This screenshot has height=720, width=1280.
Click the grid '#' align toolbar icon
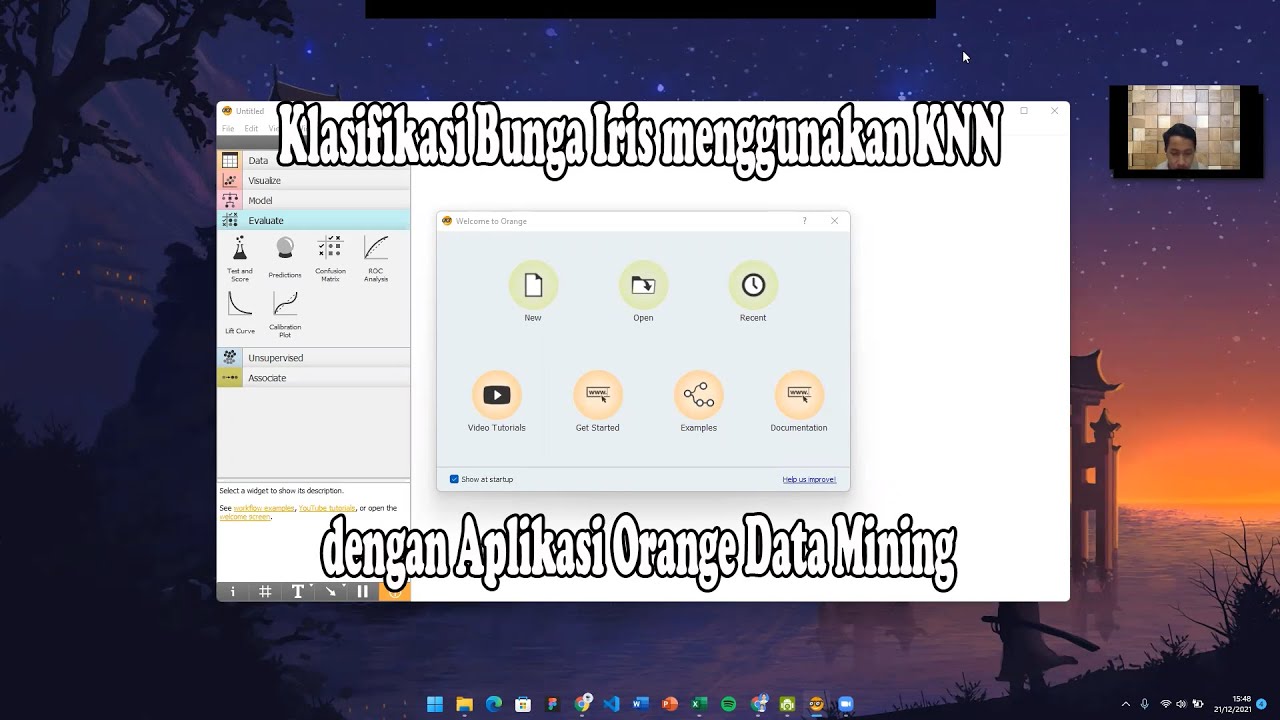(265, 591)
